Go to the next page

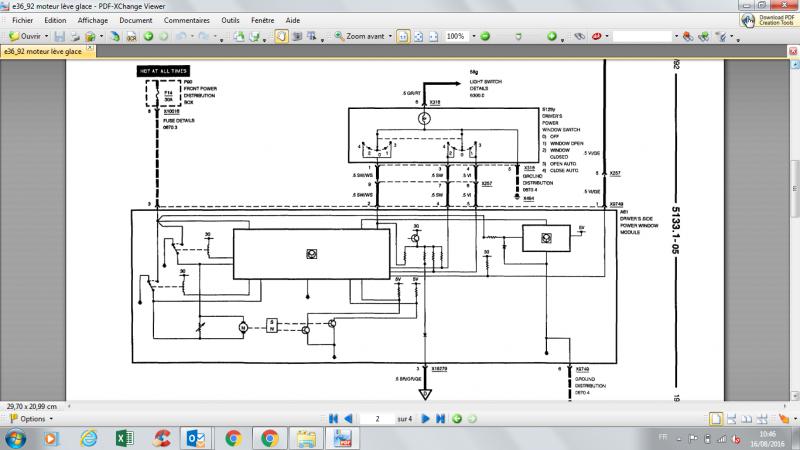(425, 418)
